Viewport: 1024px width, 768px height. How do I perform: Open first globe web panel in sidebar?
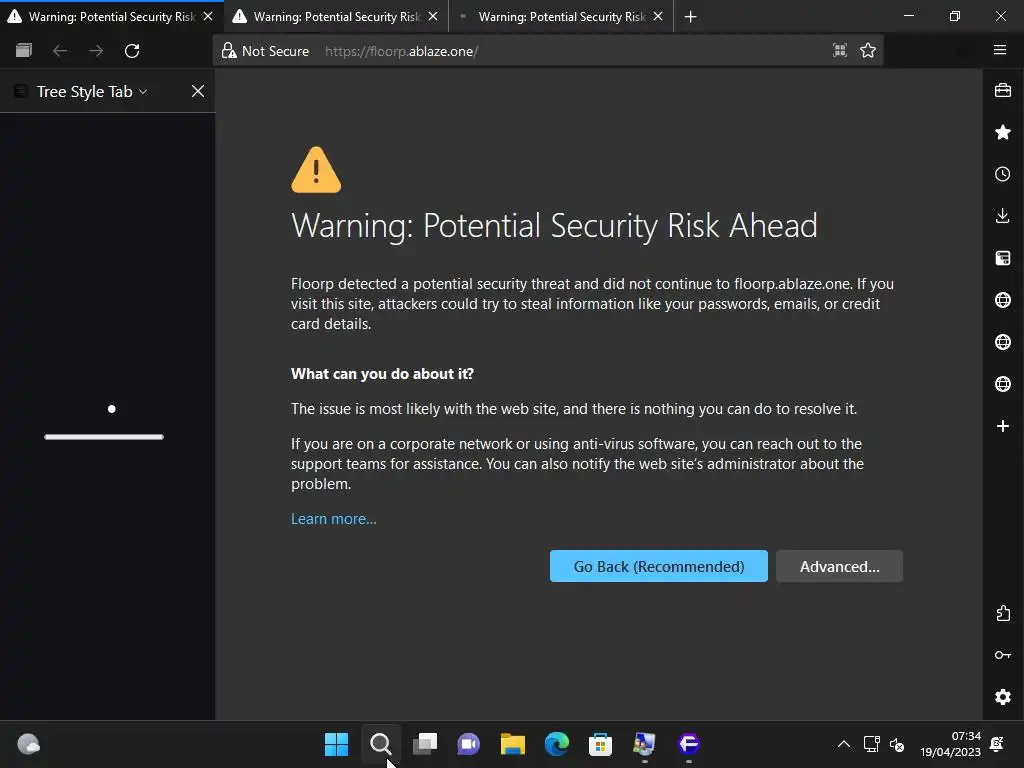[x=1002, y=300]
